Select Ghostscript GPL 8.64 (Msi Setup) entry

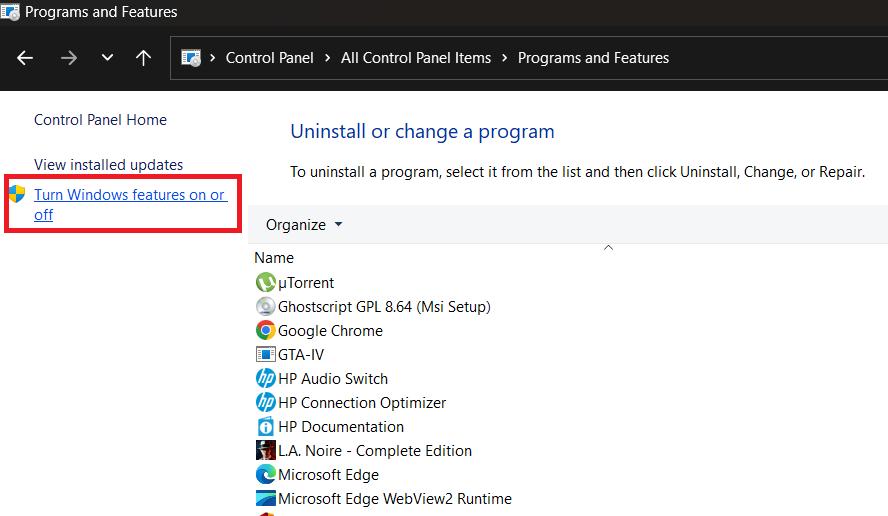click(x=384, y=306)
